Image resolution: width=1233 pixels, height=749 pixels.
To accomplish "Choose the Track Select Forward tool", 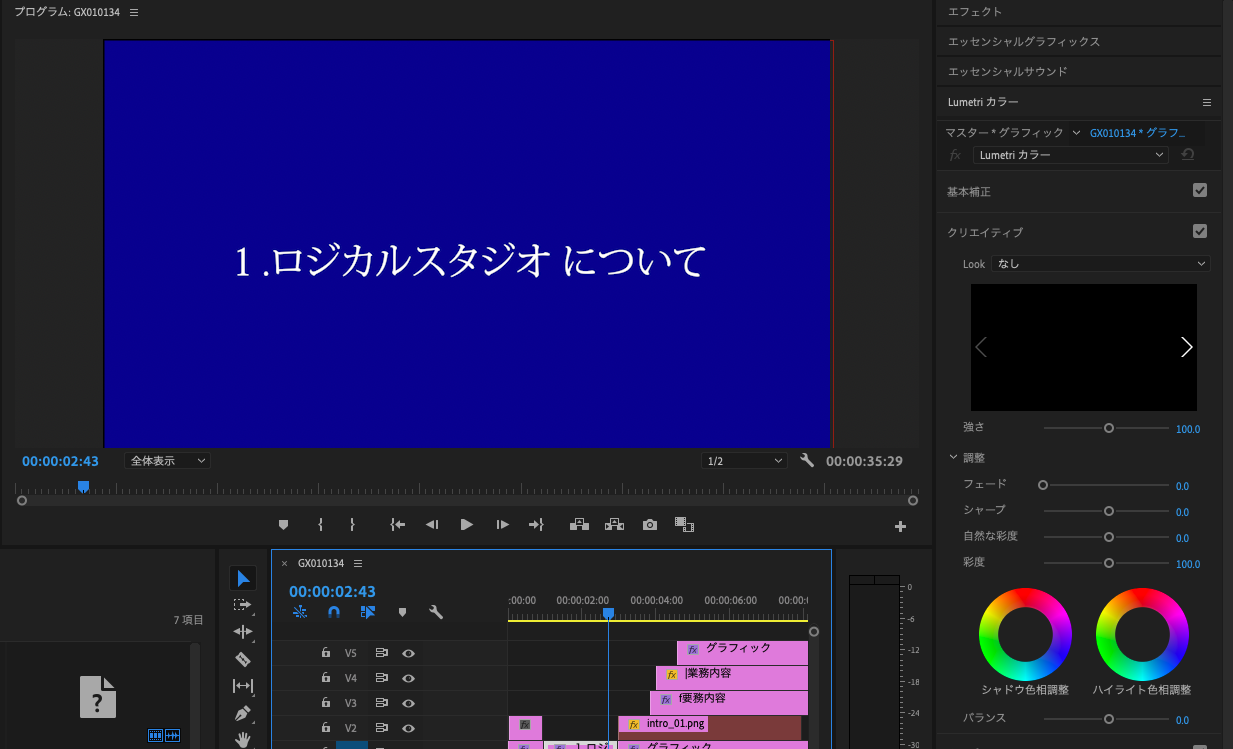I will (x=243, y=605).
